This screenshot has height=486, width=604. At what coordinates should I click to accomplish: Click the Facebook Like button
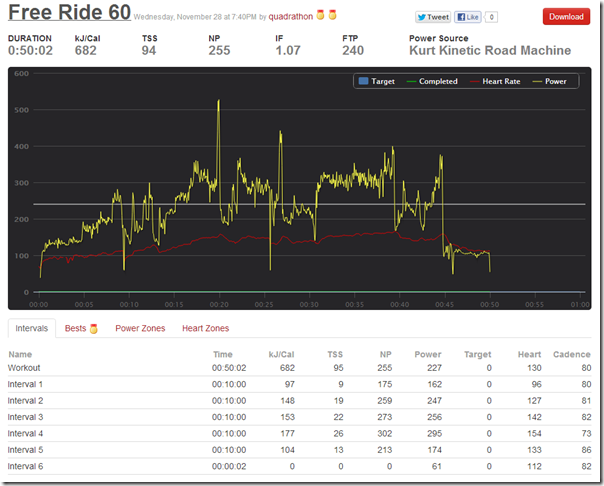tap(469, 18)
